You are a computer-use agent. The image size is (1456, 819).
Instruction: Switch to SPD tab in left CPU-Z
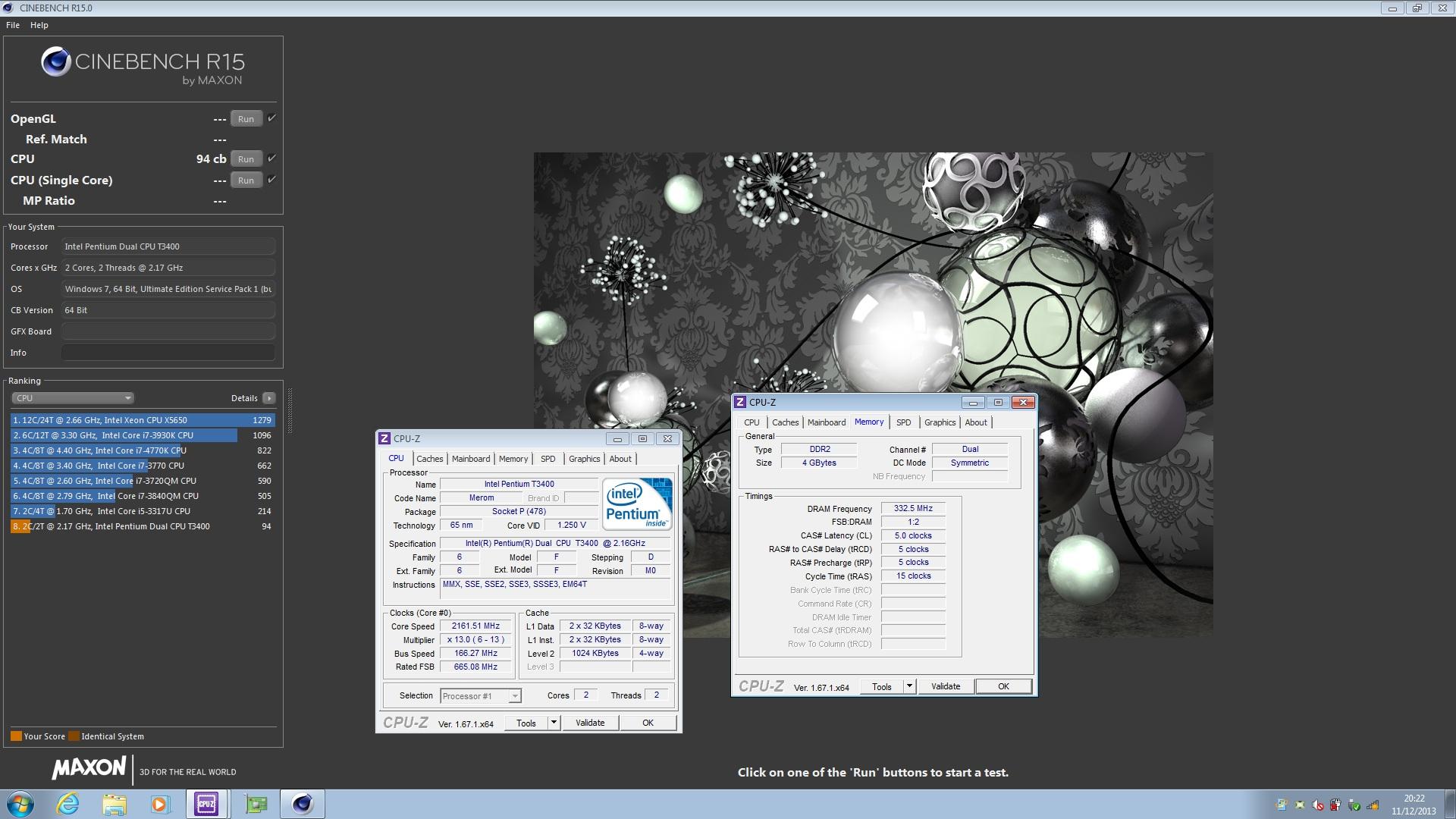548,459
